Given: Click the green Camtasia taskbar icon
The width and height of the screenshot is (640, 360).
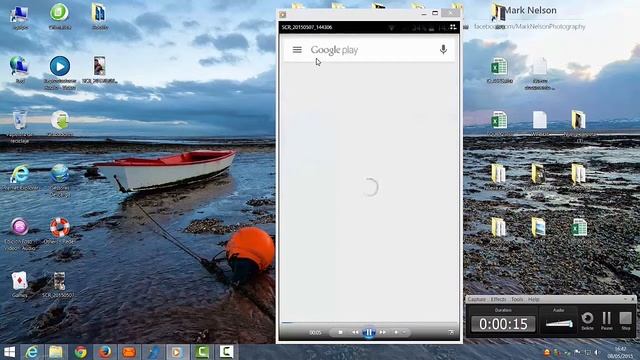Looking at the screenshot, I should coord(202,352).
